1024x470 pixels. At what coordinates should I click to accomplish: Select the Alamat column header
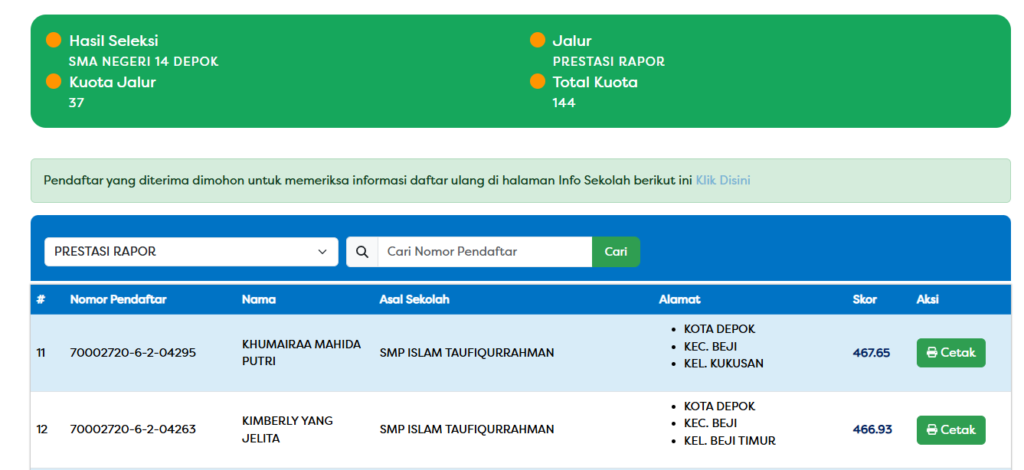coord(679,299)
